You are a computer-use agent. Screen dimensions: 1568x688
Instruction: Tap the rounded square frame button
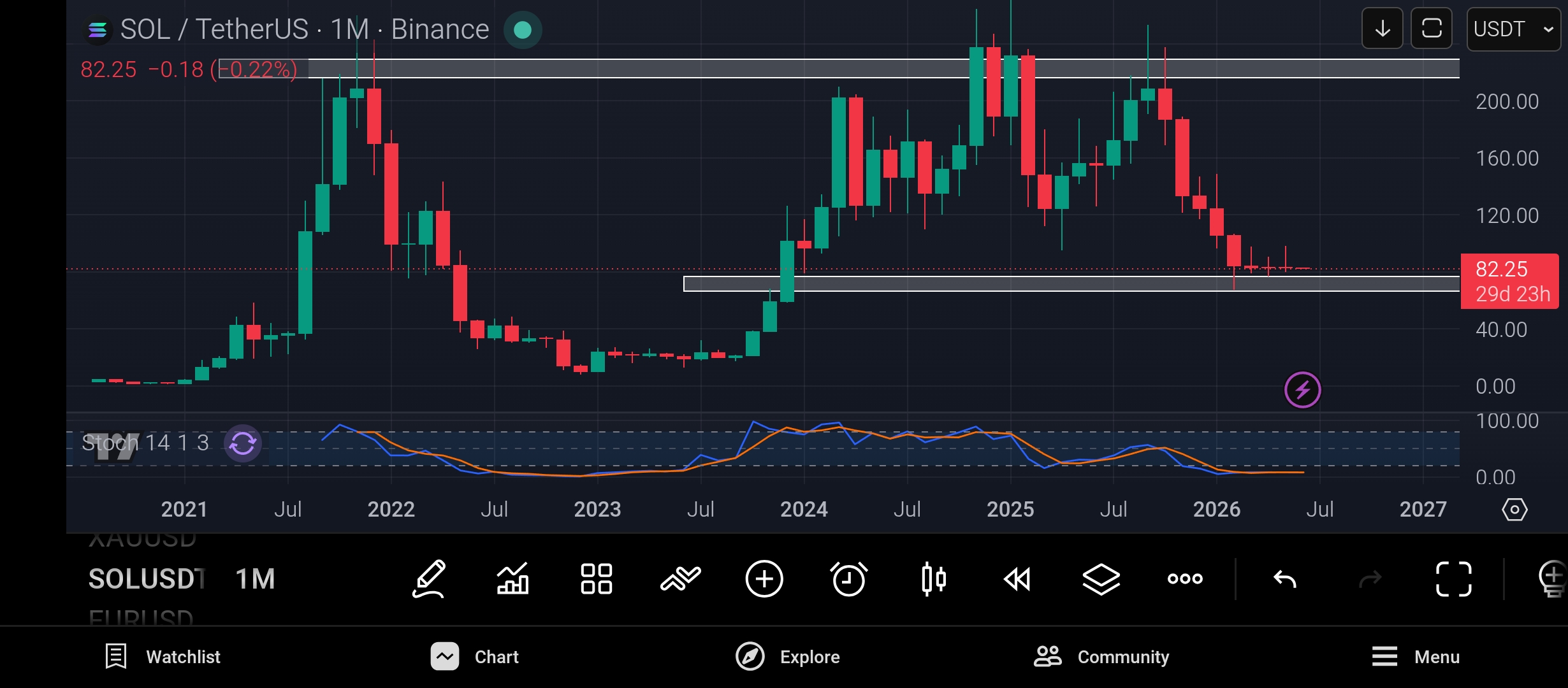[x=1432, y=29]
